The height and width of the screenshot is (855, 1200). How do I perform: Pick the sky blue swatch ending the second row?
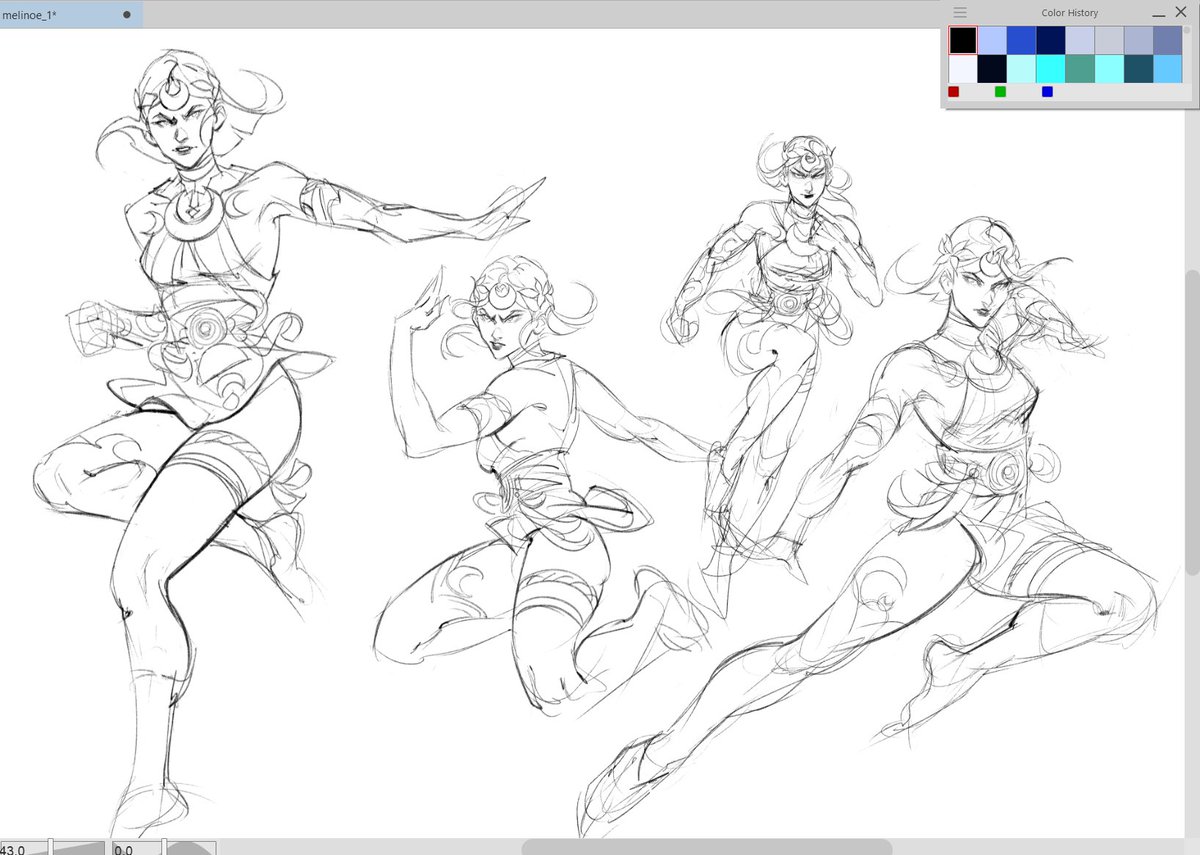click(1168, 69)
